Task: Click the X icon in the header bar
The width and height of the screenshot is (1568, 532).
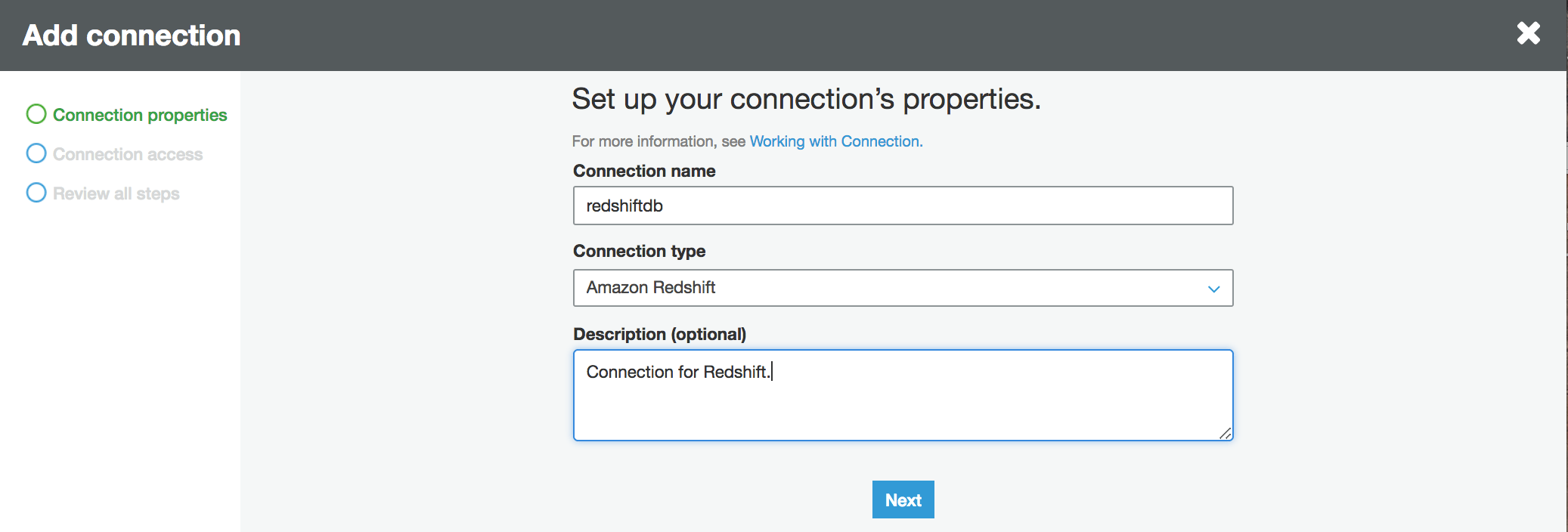Action: [1528, 33]
